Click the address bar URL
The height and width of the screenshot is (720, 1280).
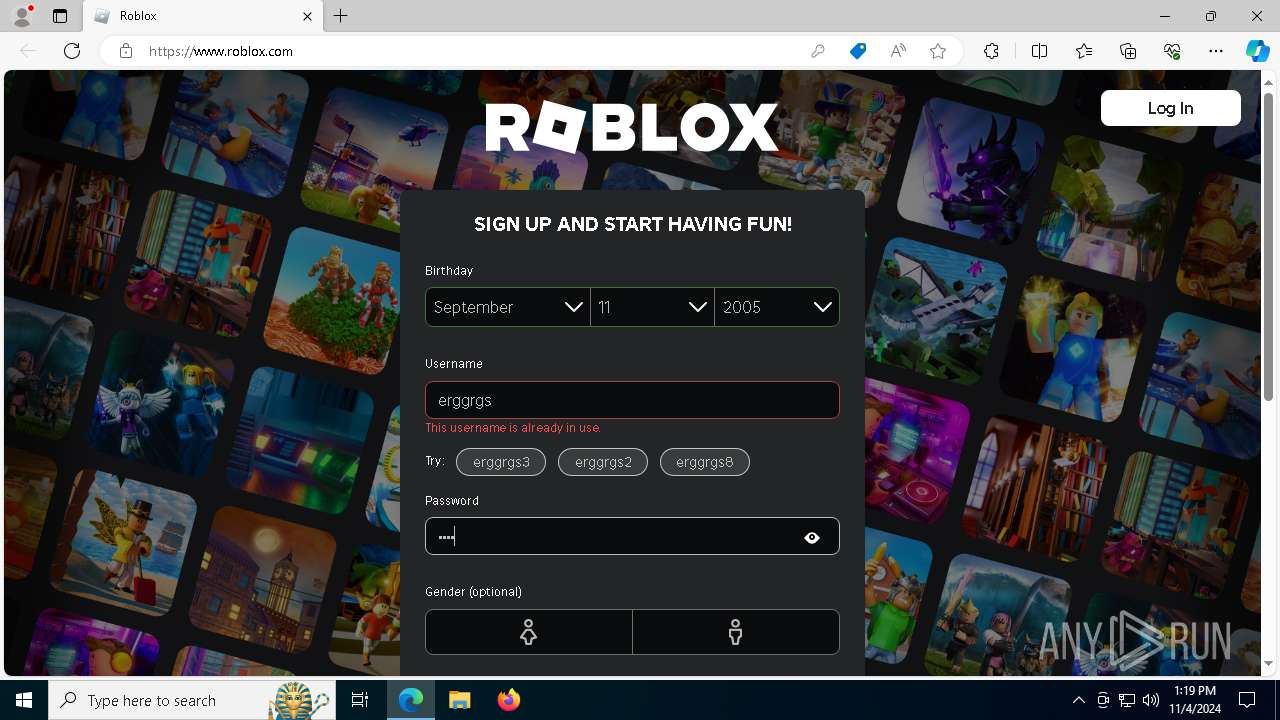click(x=221, y=51)
